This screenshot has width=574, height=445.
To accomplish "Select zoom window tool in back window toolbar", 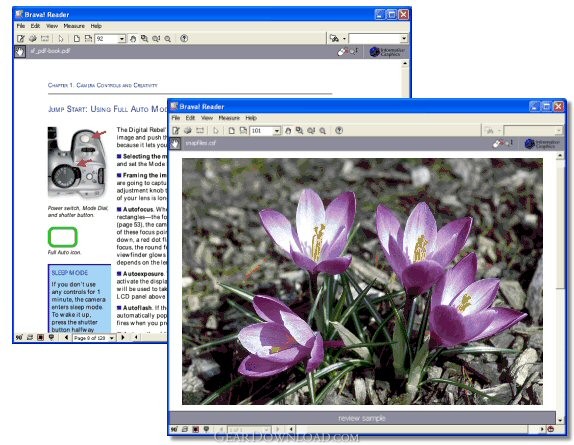I will click(145, 38).
